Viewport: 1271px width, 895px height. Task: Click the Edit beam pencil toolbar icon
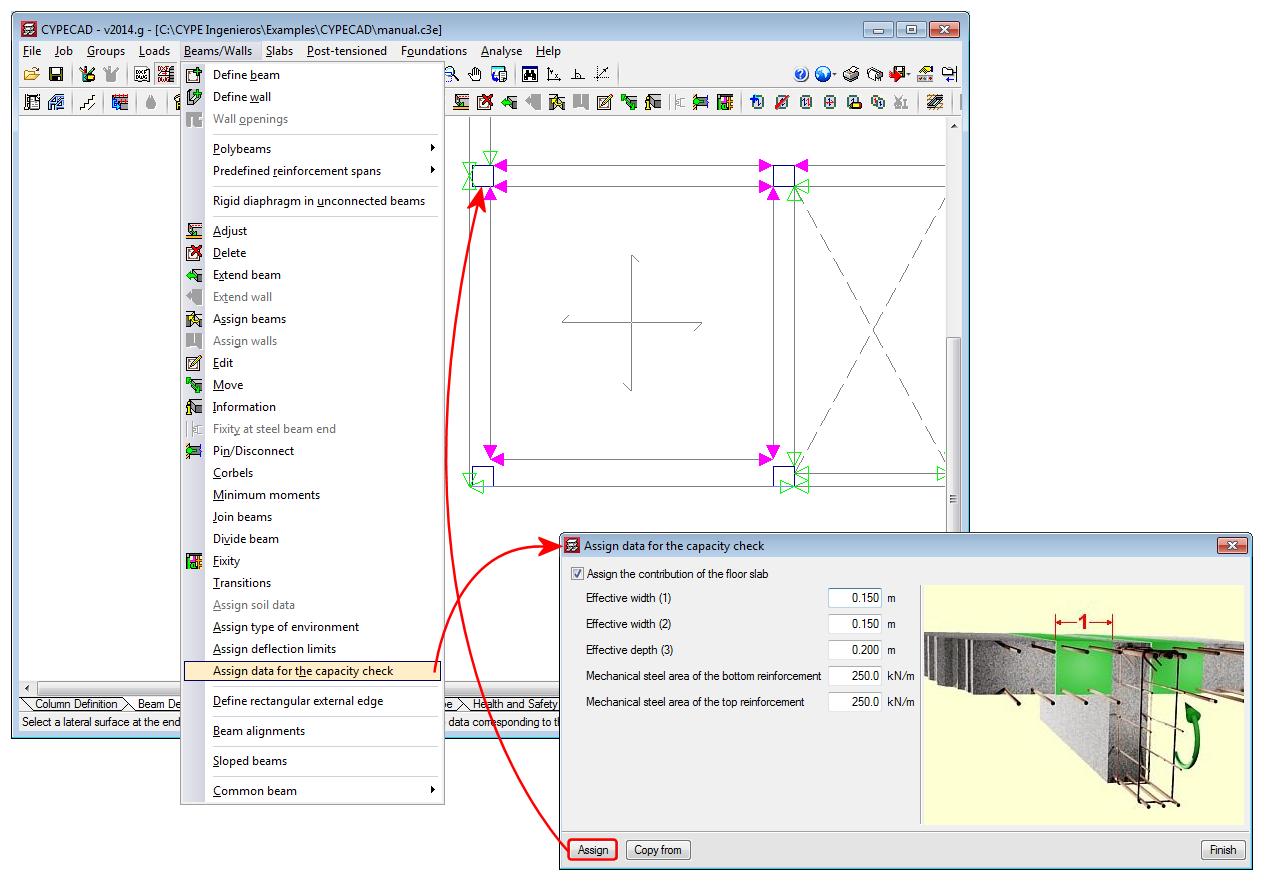[x=604, y=102]
